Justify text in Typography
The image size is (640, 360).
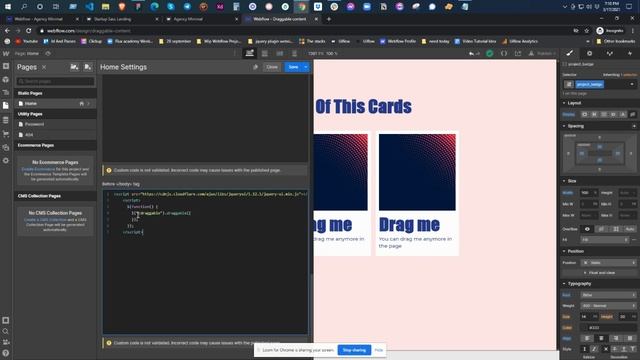(x=630, y=338)
